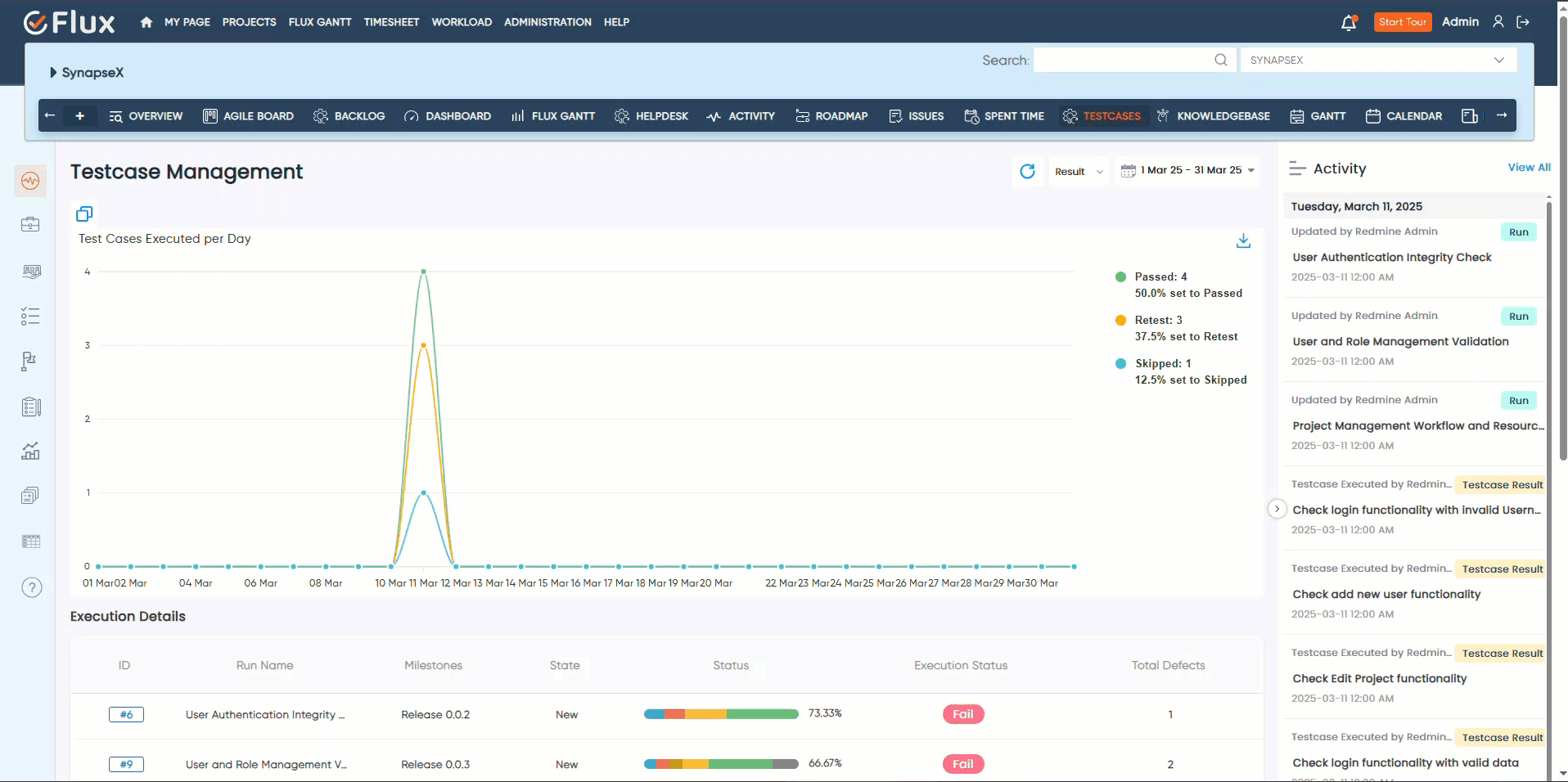1568x782 pixels.
Task: Open test plan list sidebar icon
Action: (x=31, y=407)
